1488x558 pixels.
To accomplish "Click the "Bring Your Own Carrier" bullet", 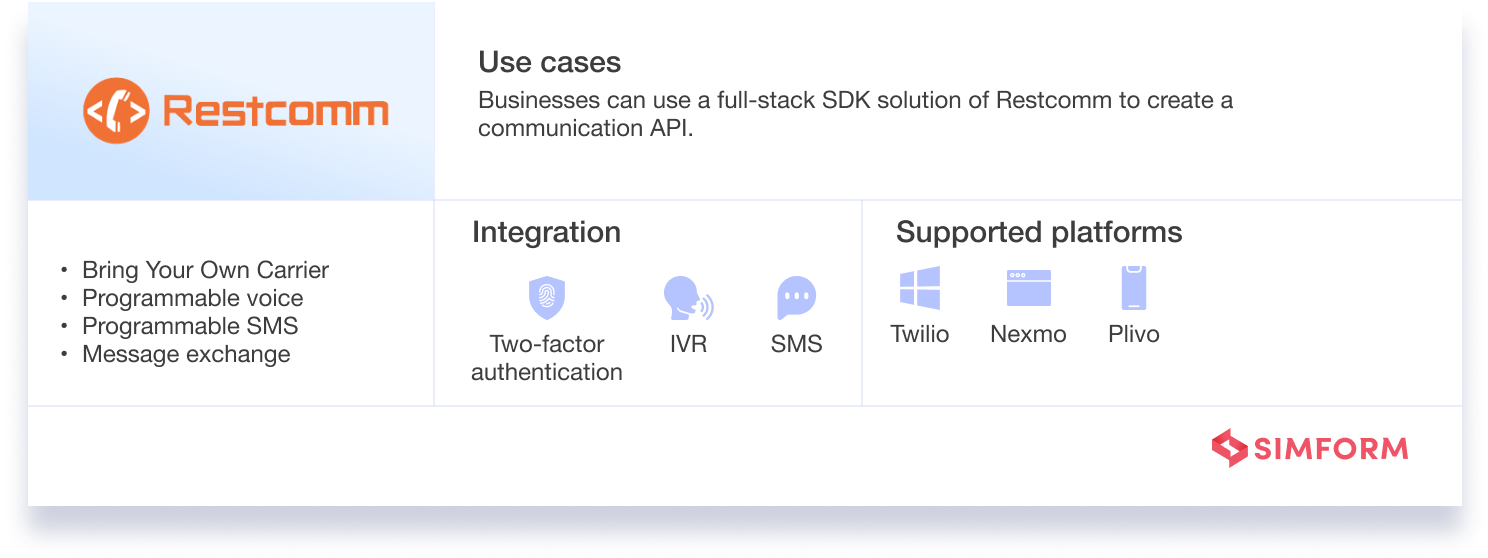I will (x=205, y=270).
